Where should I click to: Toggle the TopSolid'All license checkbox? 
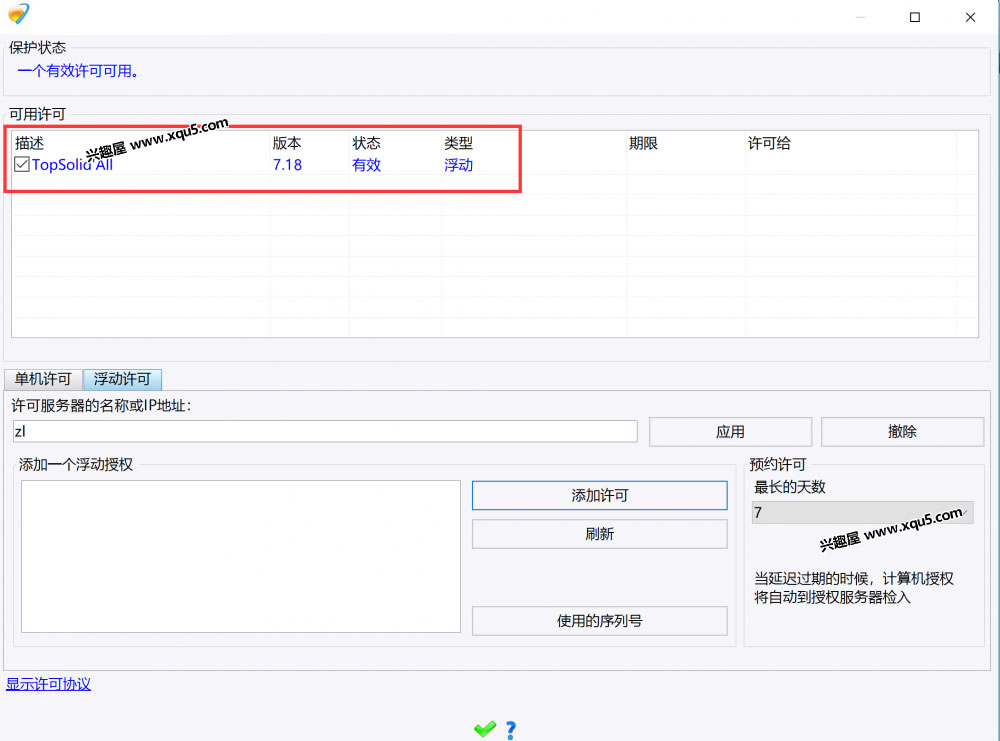[x=22, y=165]
